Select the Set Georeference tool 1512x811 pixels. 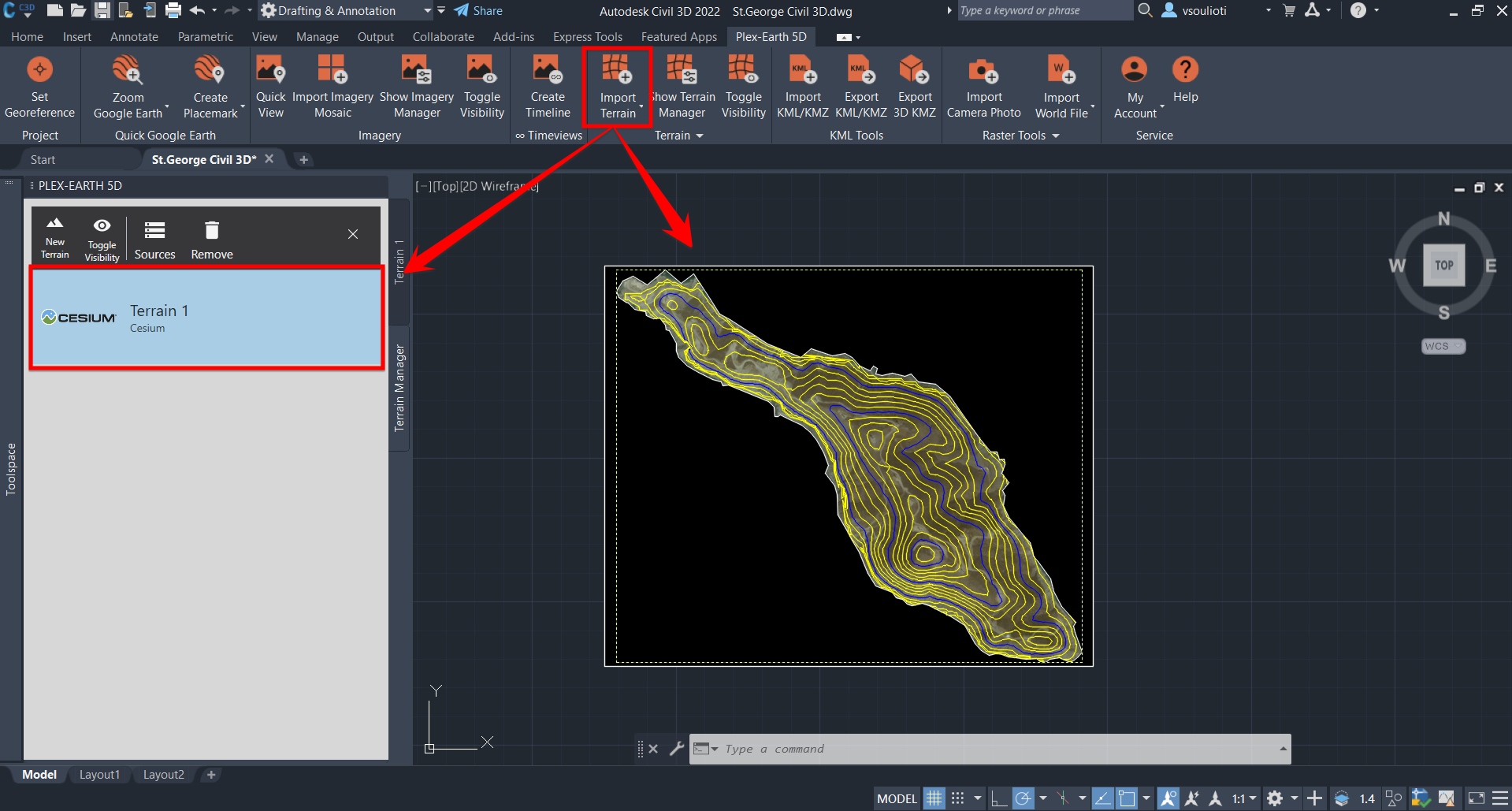[x=39, y=87]
